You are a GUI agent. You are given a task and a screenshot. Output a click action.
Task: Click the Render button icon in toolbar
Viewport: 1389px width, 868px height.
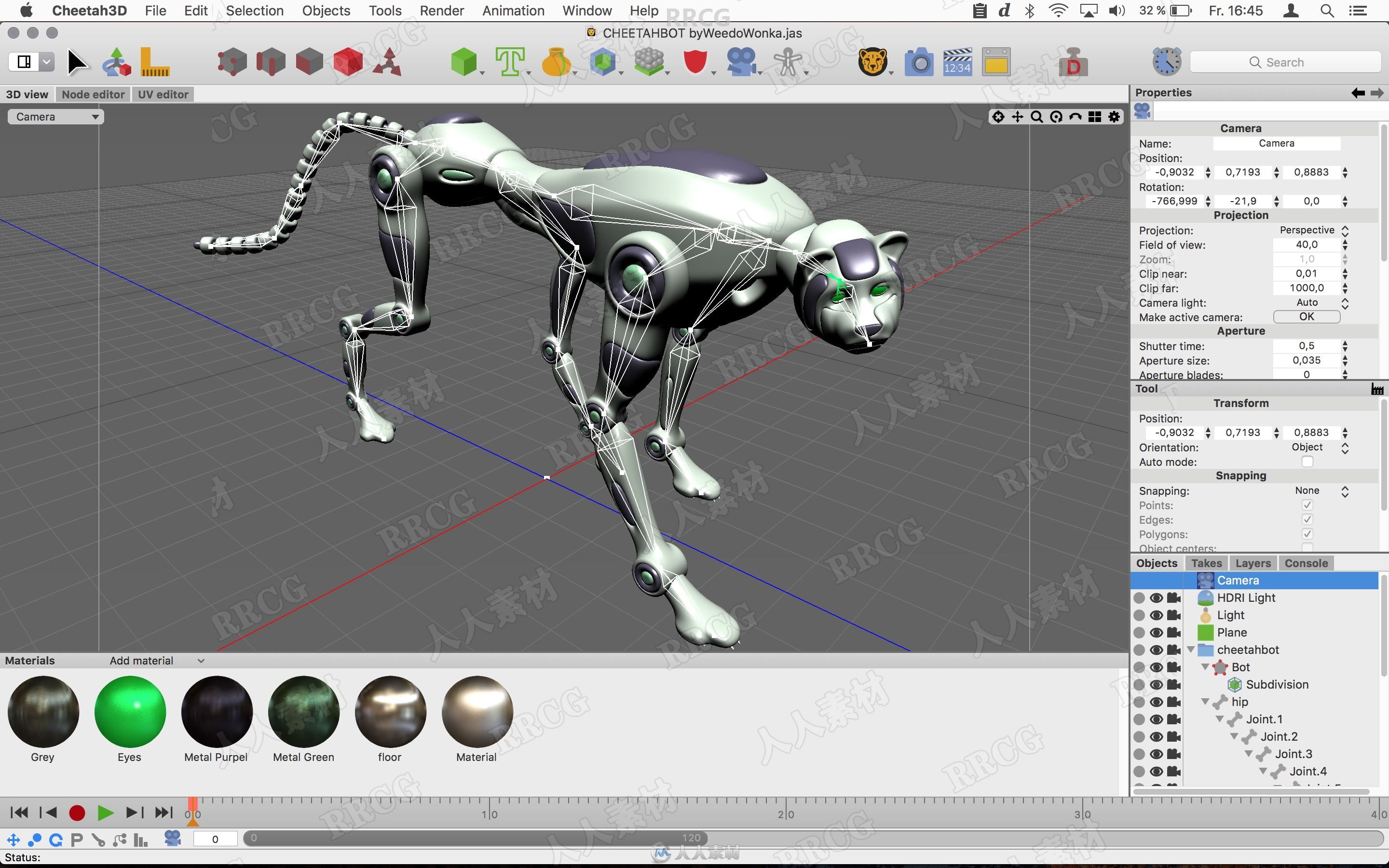point(918,62)
